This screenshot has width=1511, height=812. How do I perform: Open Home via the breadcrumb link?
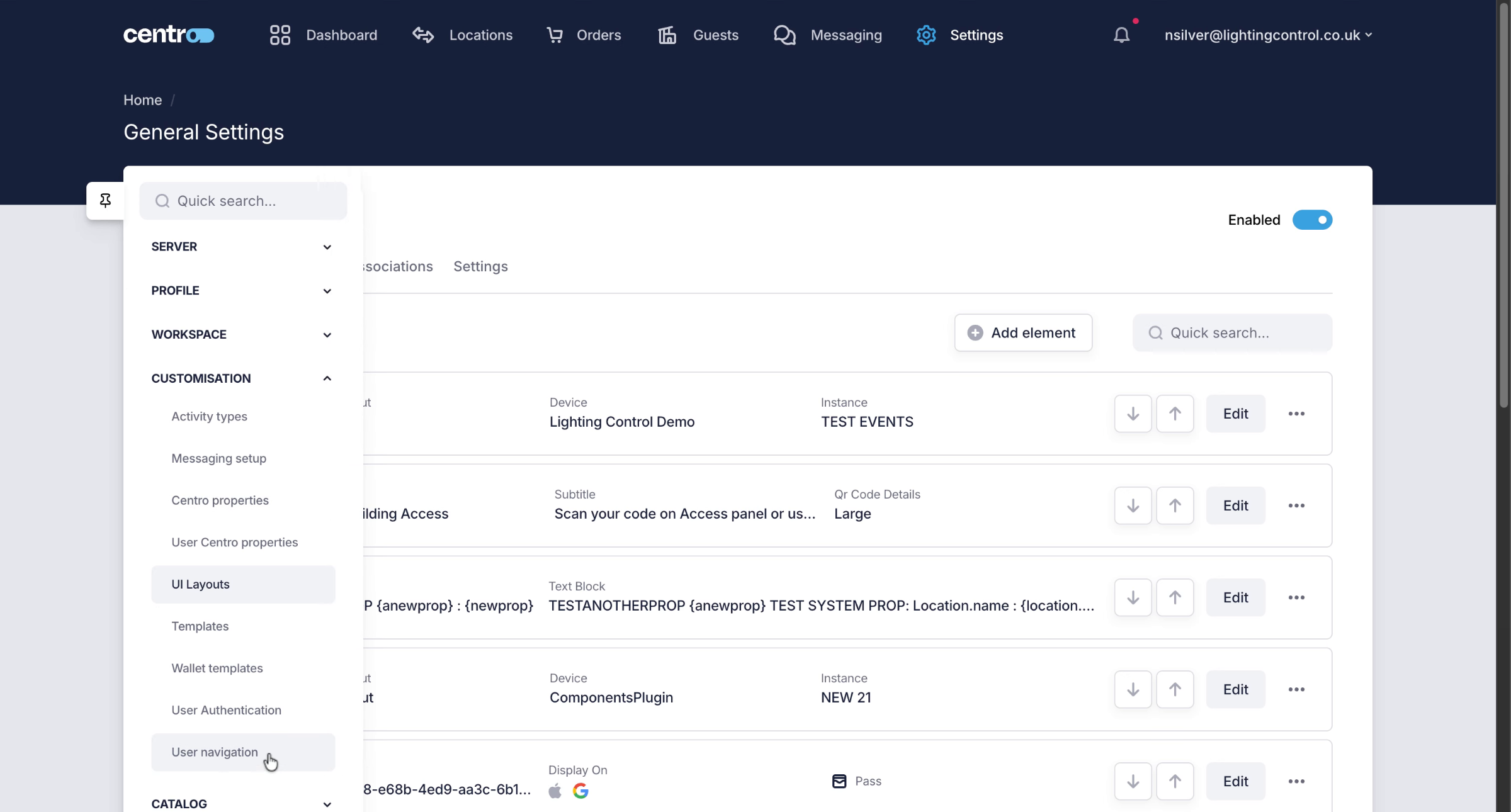[x=142, y=99]
